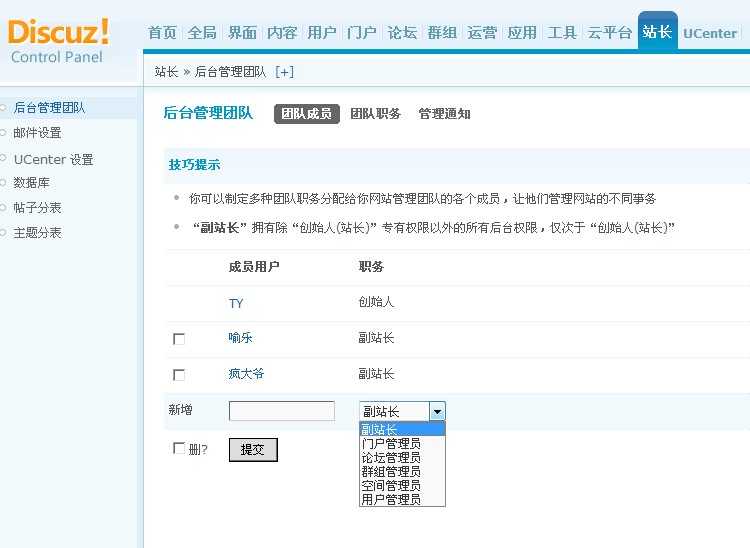Tick the checkbox for member 疯大爷
This screenshot has width=750, height=548.
[179, 375]
